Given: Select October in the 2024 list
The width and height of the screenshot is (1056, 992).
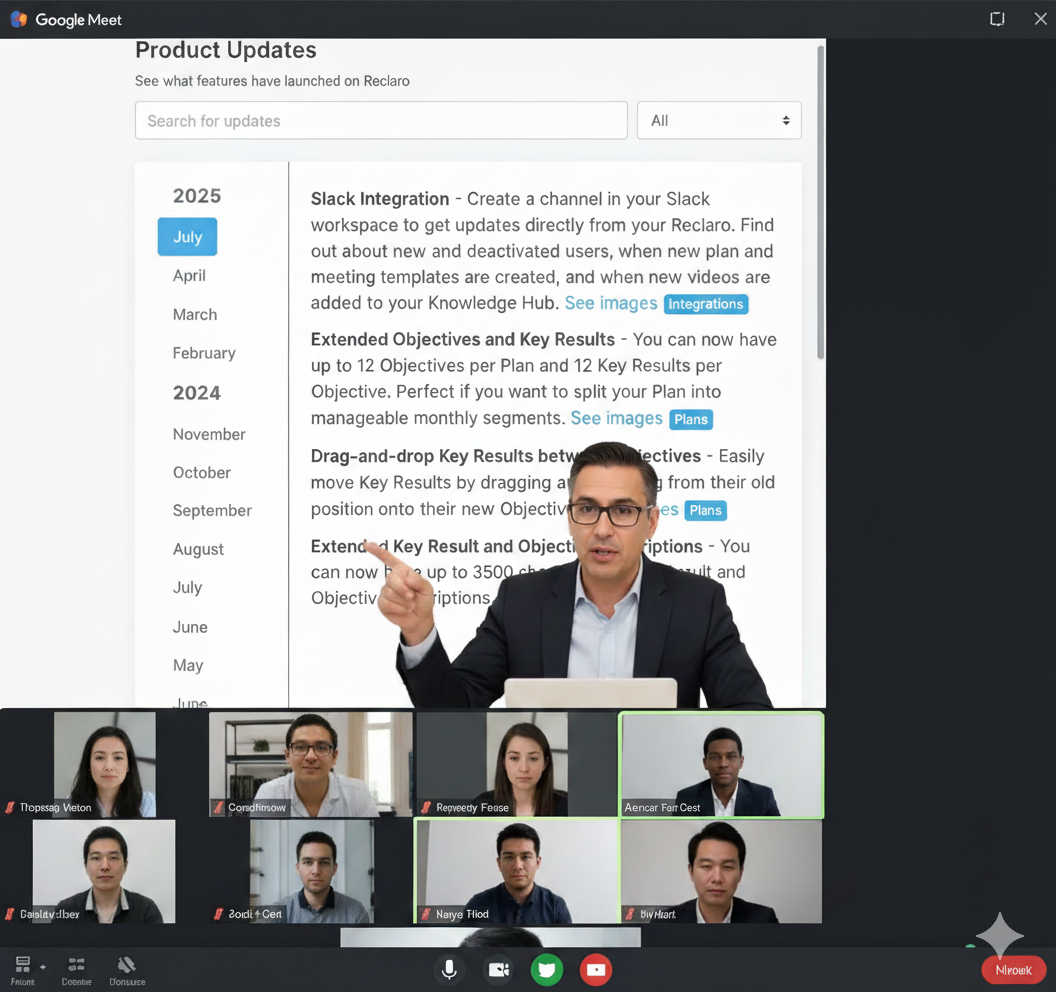Looking at the screenshot, I should click(201, 473).
